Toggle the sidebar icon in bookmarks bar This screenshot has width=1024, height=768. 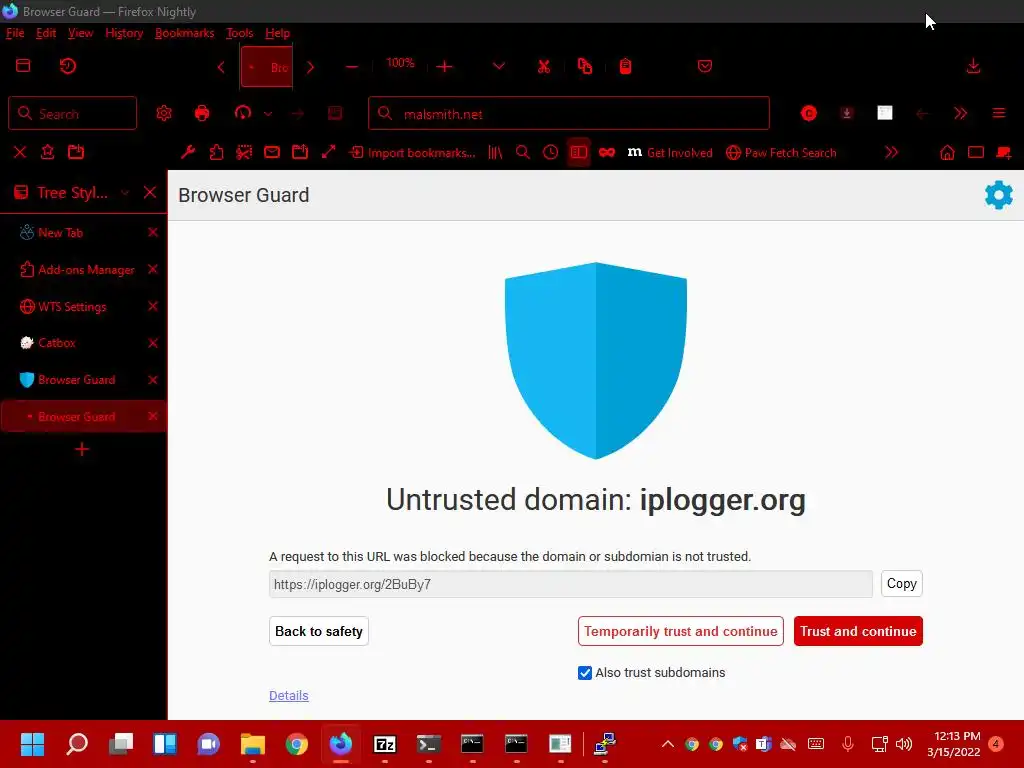[578, 152]
